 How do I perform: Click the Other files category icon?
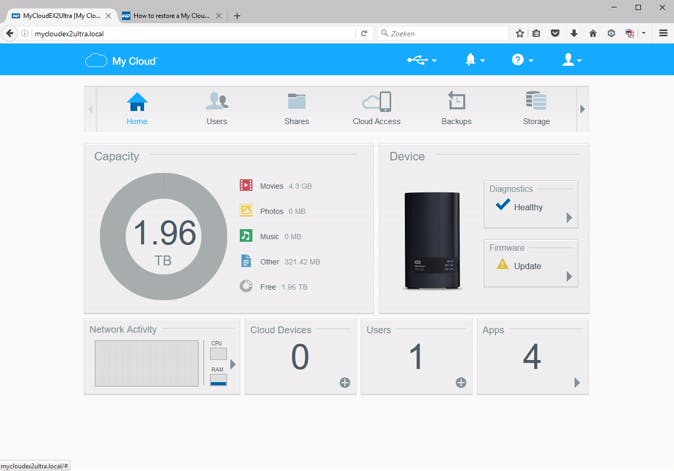click(x=246, y=261)
